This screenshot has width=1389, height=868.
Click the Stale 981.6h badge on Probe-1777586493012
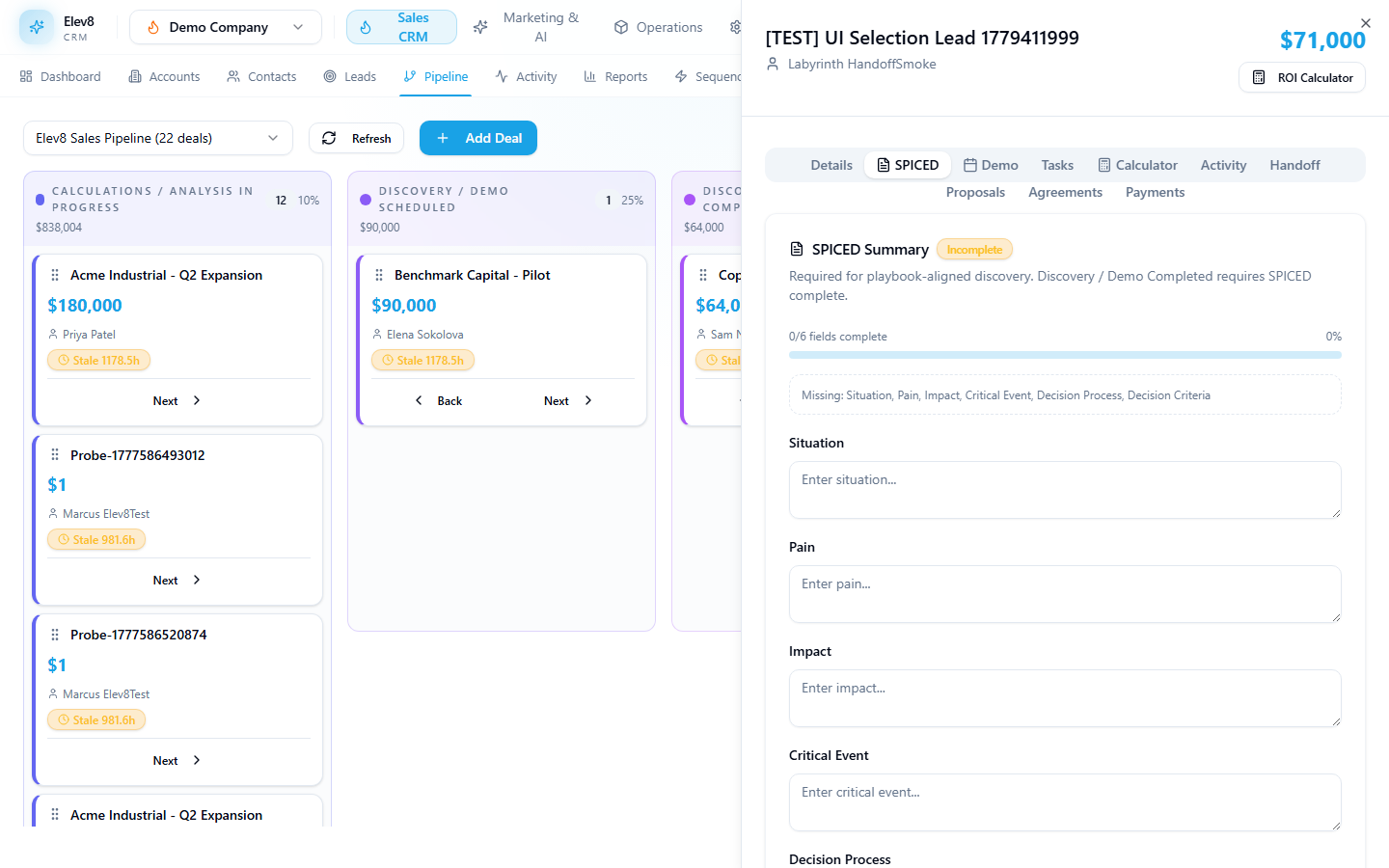click(96, 539)
